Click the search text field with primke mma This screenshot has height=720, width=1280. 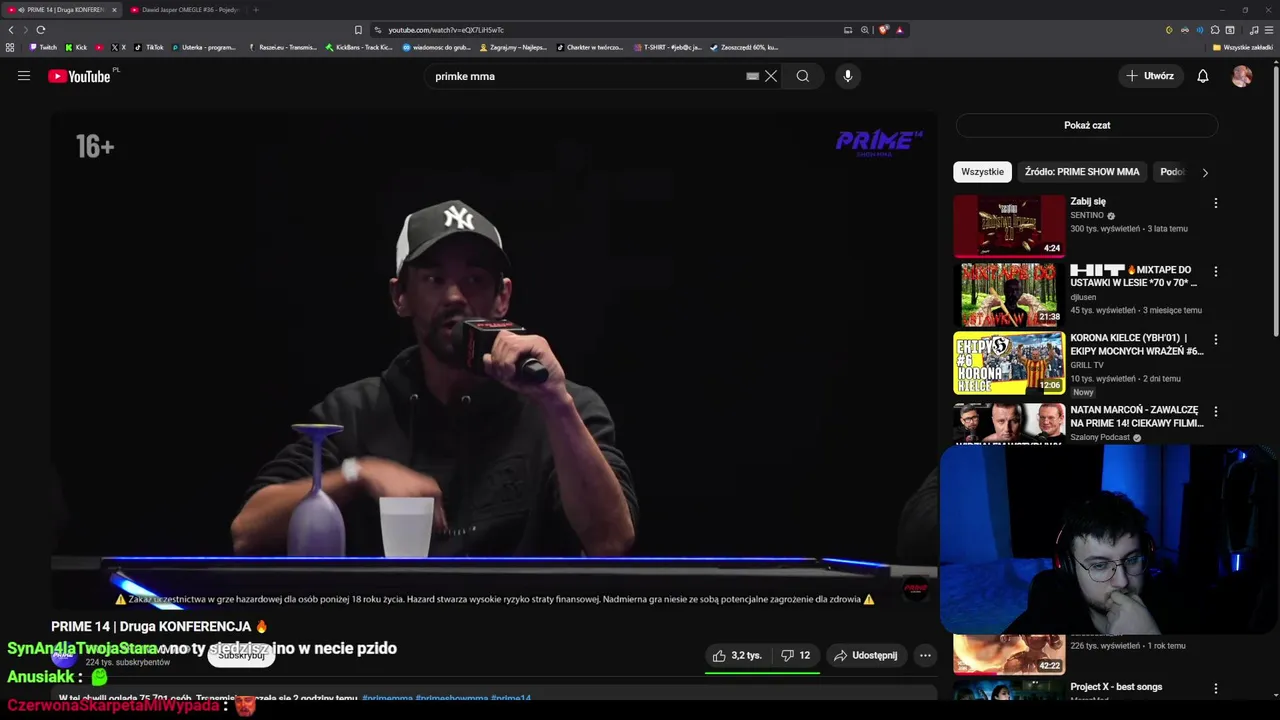(590, 76)
